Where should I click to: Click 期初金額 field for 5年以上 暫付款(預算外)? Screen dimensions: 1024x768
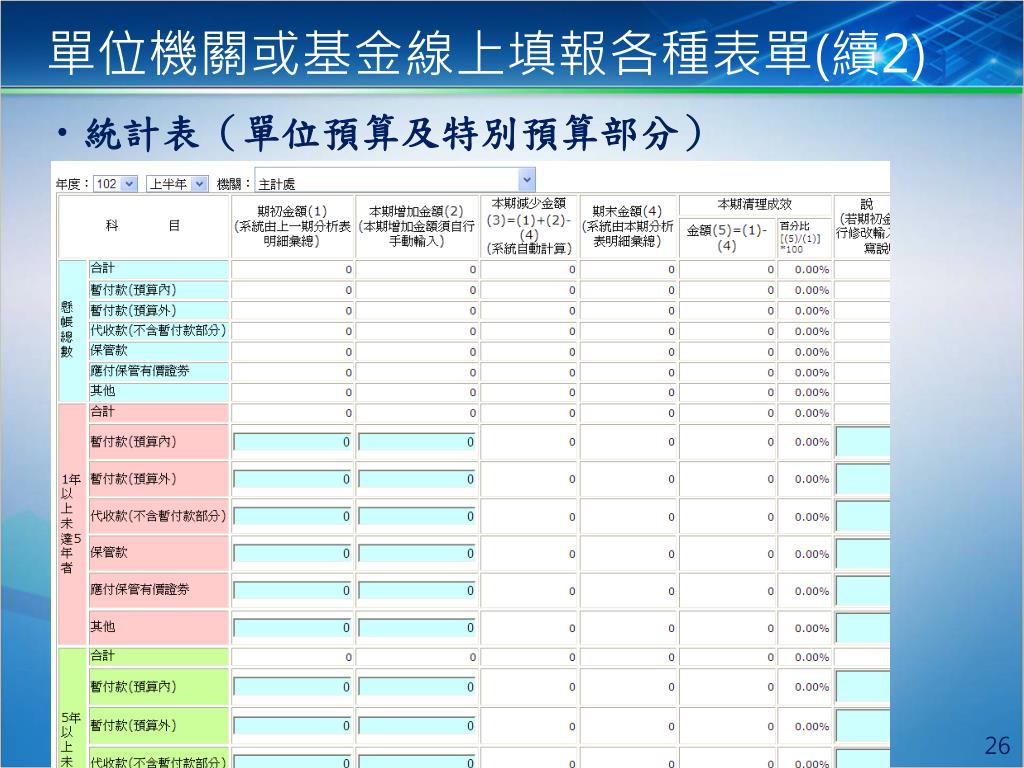292,726
